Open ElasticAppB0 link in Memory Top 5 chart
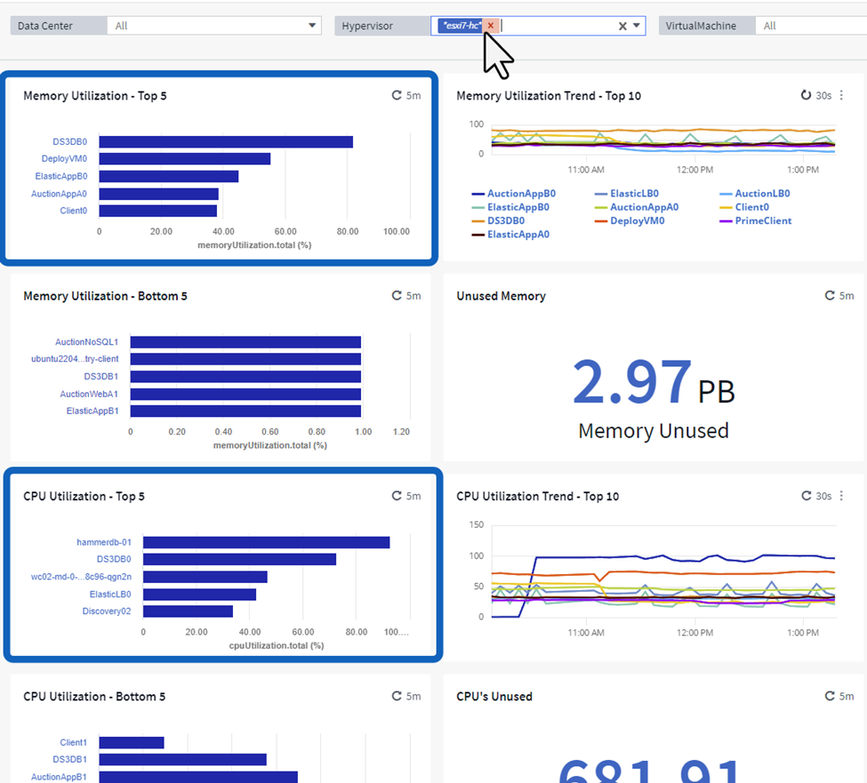 [61, 176]
